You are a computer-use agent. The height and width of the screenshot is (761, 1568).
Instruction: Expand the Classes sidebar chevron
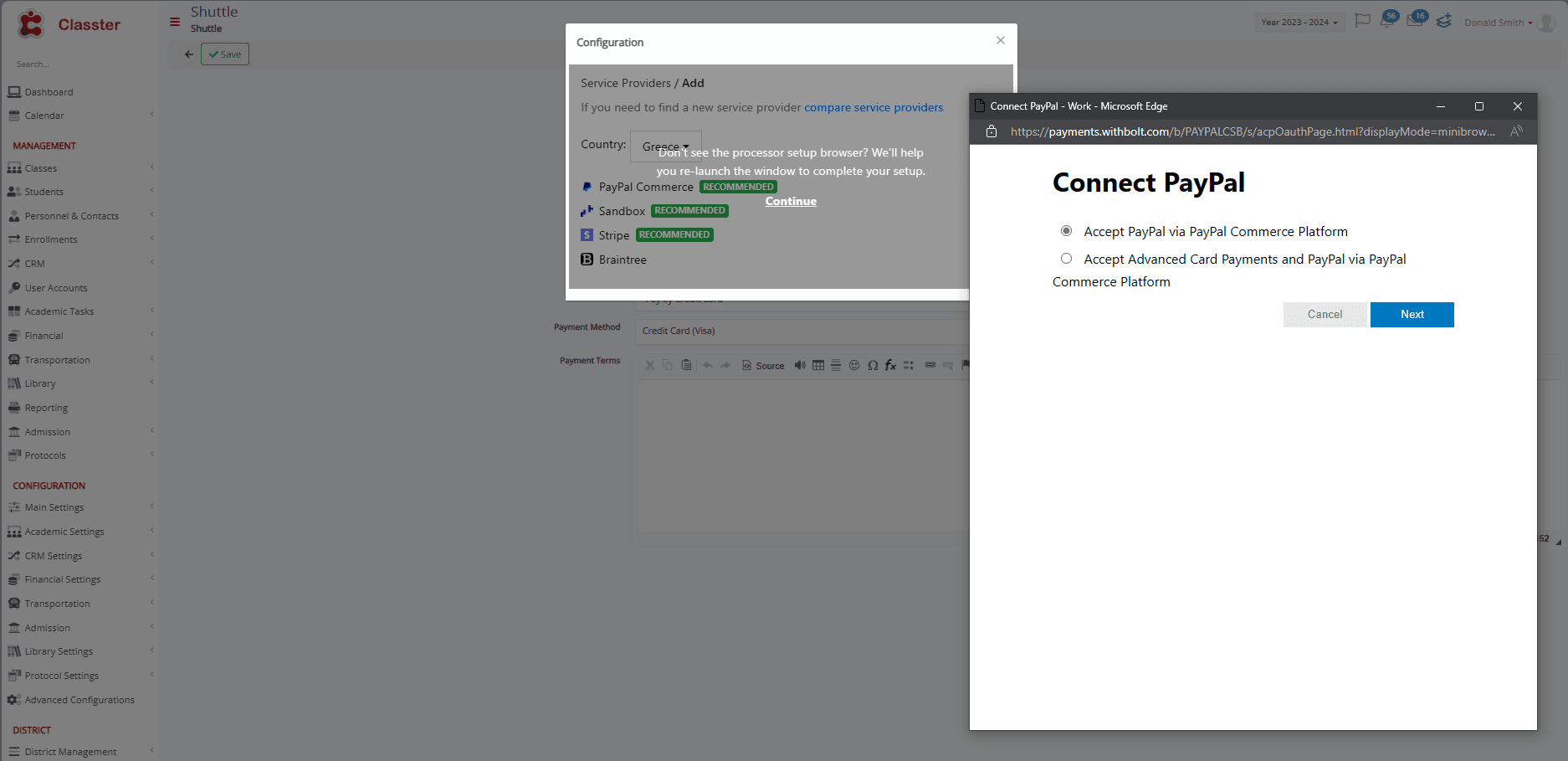pyautogui.click(x=152, y=167)
